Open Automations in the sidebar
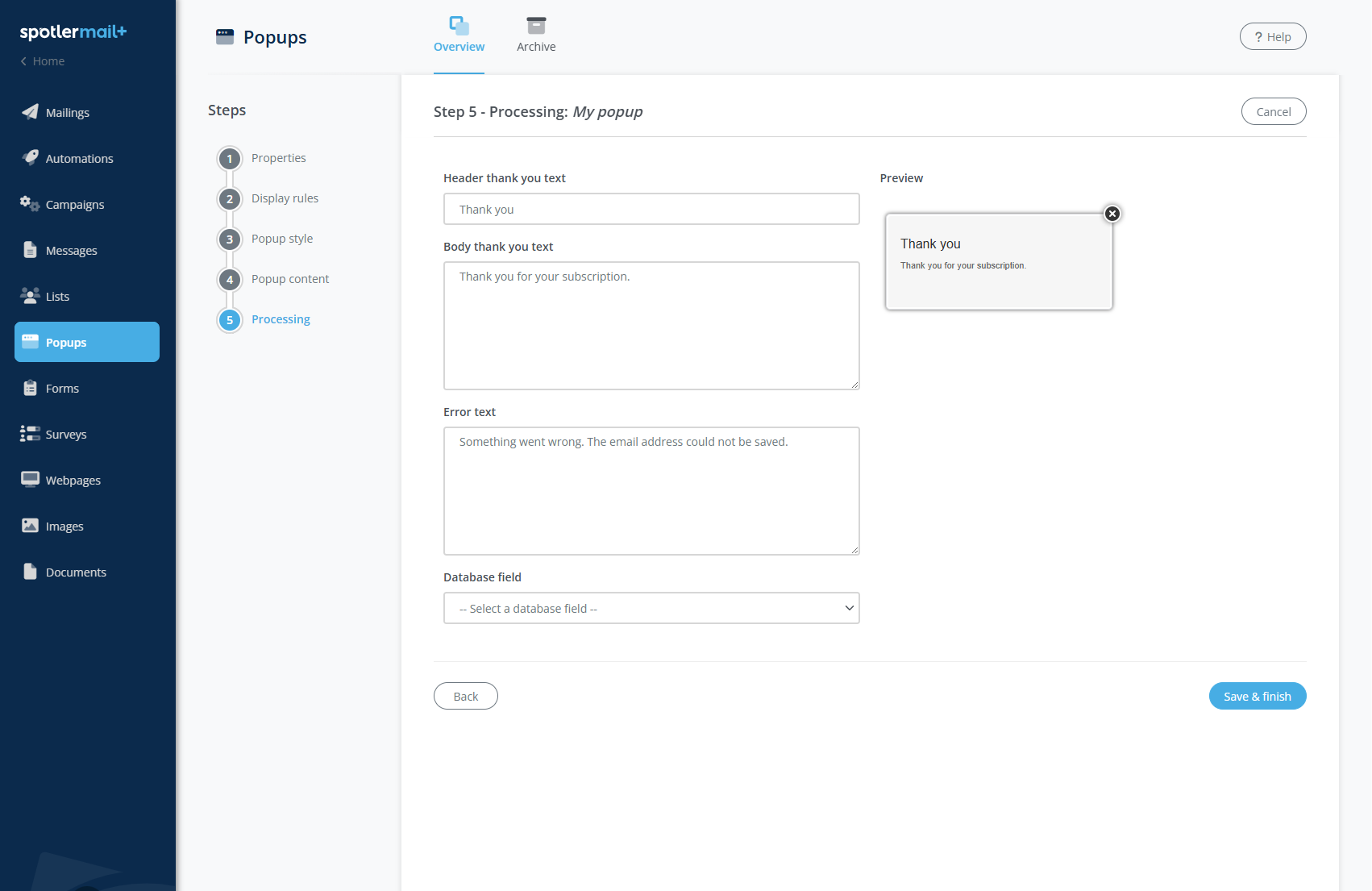 [x=87, y=158]
